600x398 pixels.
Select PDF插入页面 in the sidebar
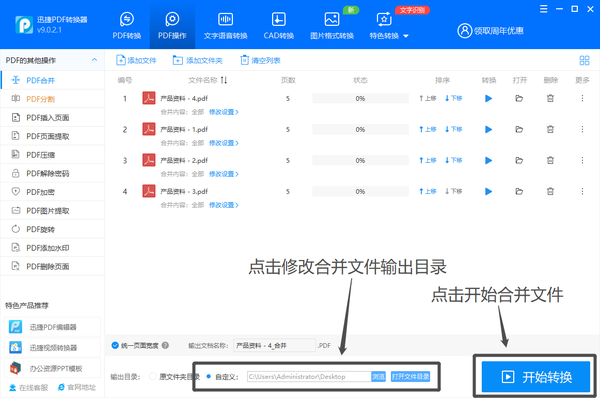click(x=52, y=117)
